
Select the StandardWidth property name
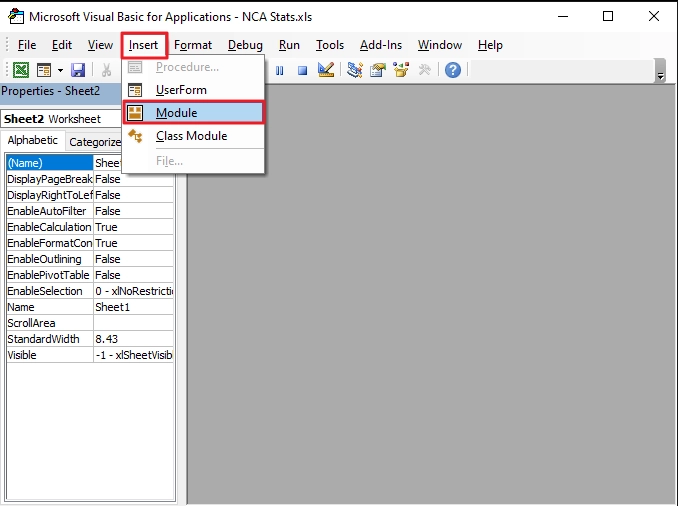pyautogui.click(x=49, y=339)
